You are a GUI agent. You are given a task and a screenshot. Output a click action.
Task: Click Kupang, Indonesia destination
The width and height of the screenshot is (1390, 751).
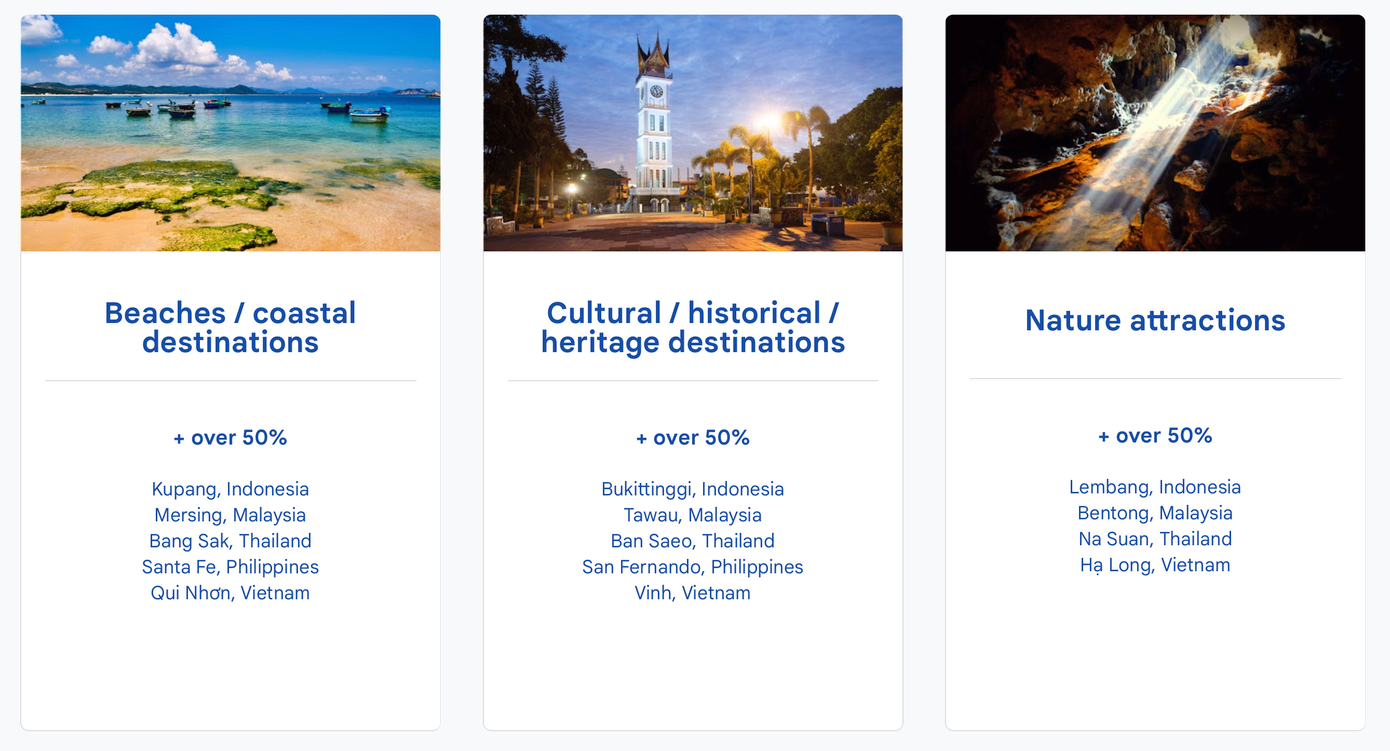coord(230,489)
